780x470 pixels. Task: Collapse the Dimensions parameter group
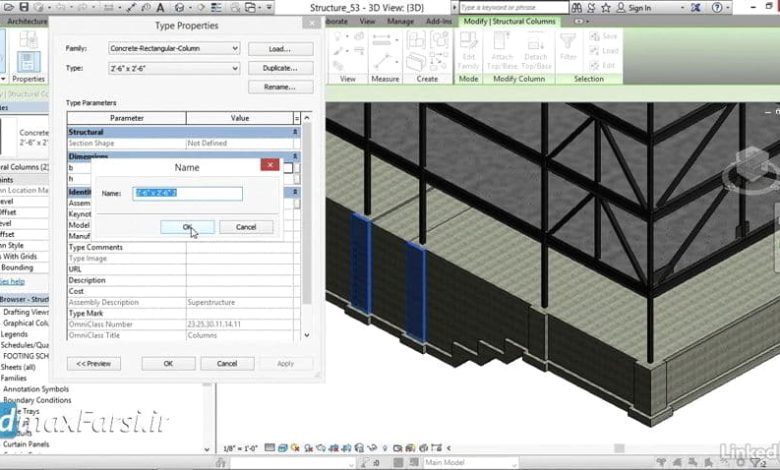[295, 156]
